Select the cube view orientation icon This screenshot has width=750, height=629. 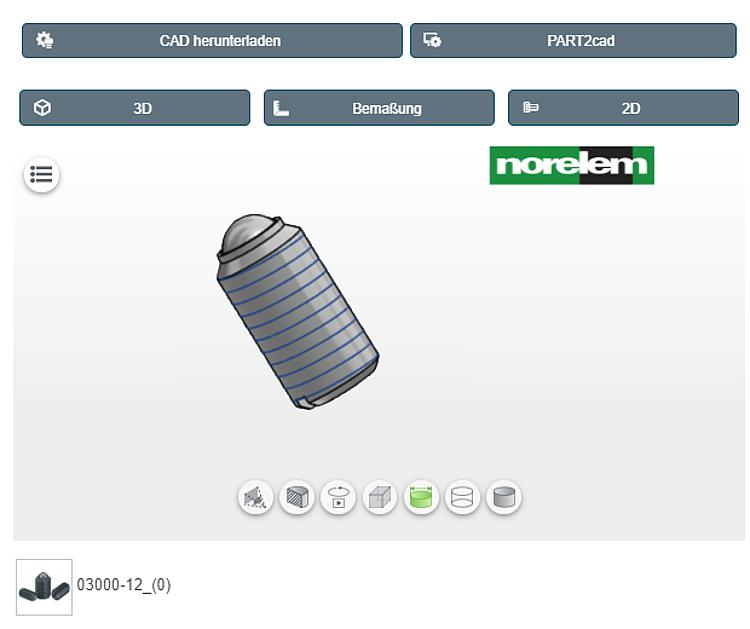(x=380, y=497)
